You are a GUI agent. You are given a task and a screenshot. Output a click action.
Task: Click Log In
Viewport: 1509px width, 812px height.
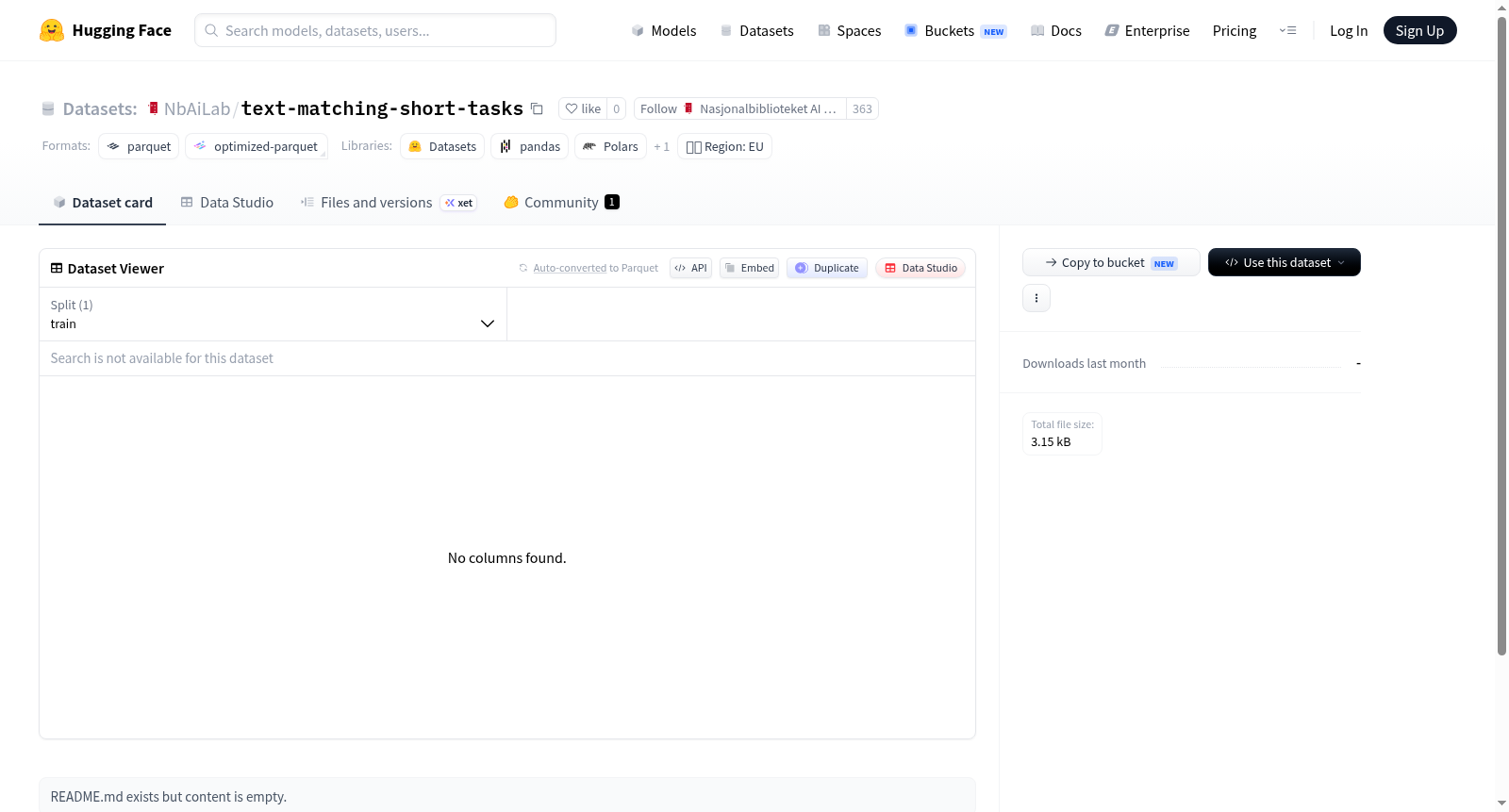[x=1349, y=30]
